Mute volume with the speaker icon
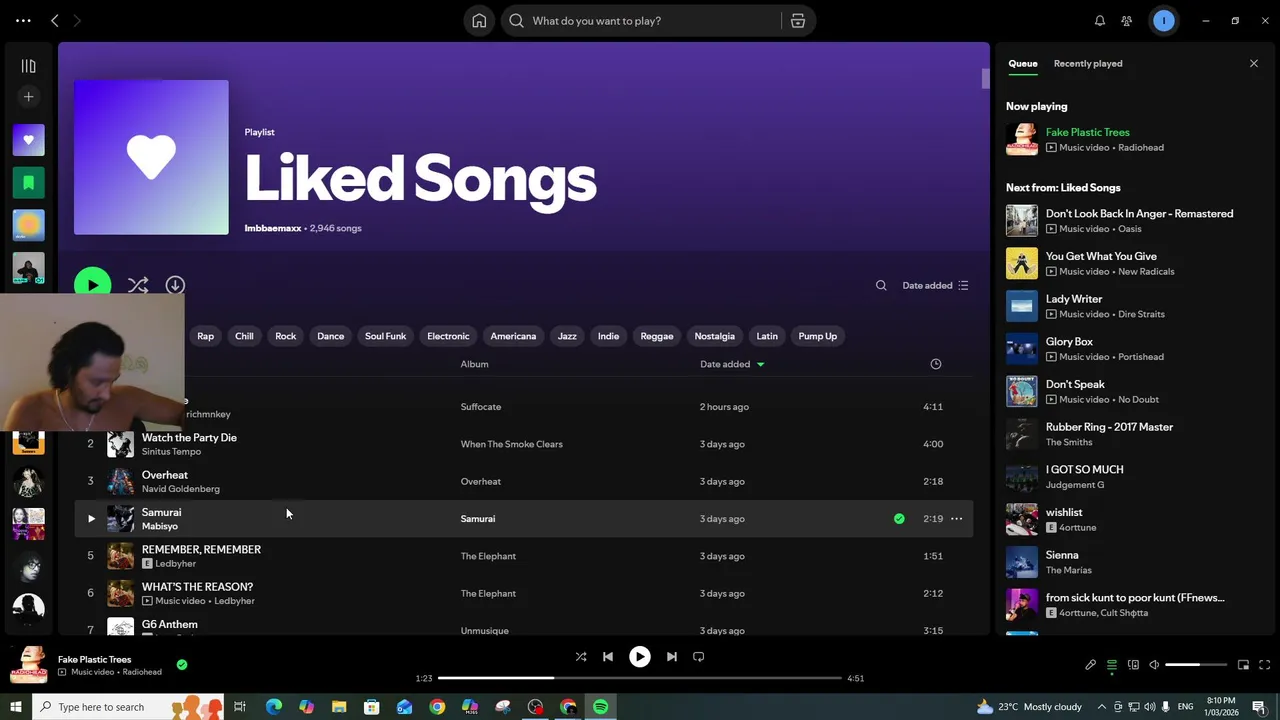The image size is (1280, 720). pyautogui.click(x=1154, y=665)
